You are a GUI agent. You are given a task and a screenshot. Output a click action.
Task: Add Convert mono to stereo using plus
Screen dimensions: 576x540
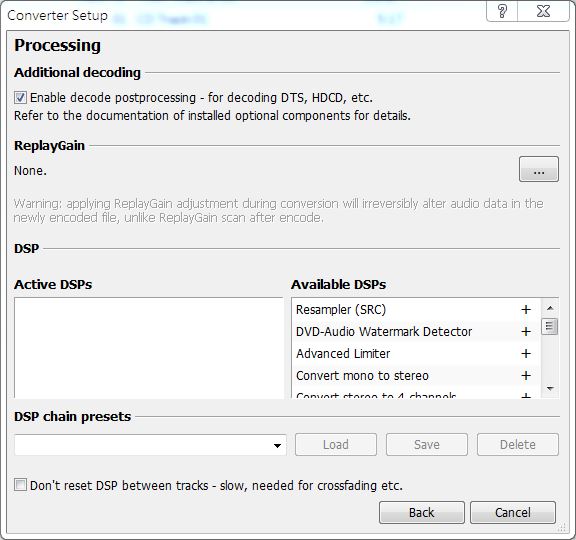click(x=526, y=375)
